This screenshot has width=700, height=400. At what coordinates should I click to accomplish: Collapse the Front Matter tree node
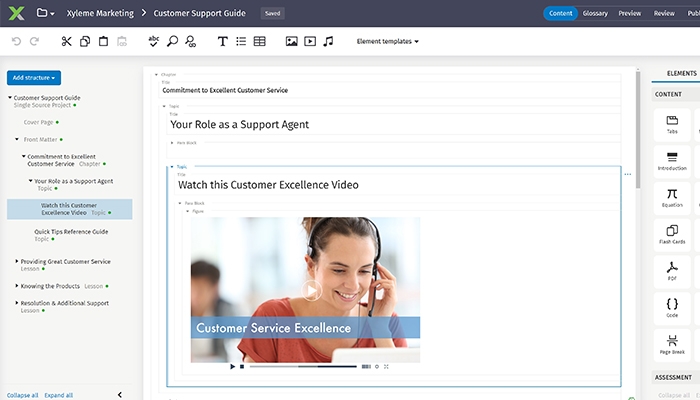point(17,139)
